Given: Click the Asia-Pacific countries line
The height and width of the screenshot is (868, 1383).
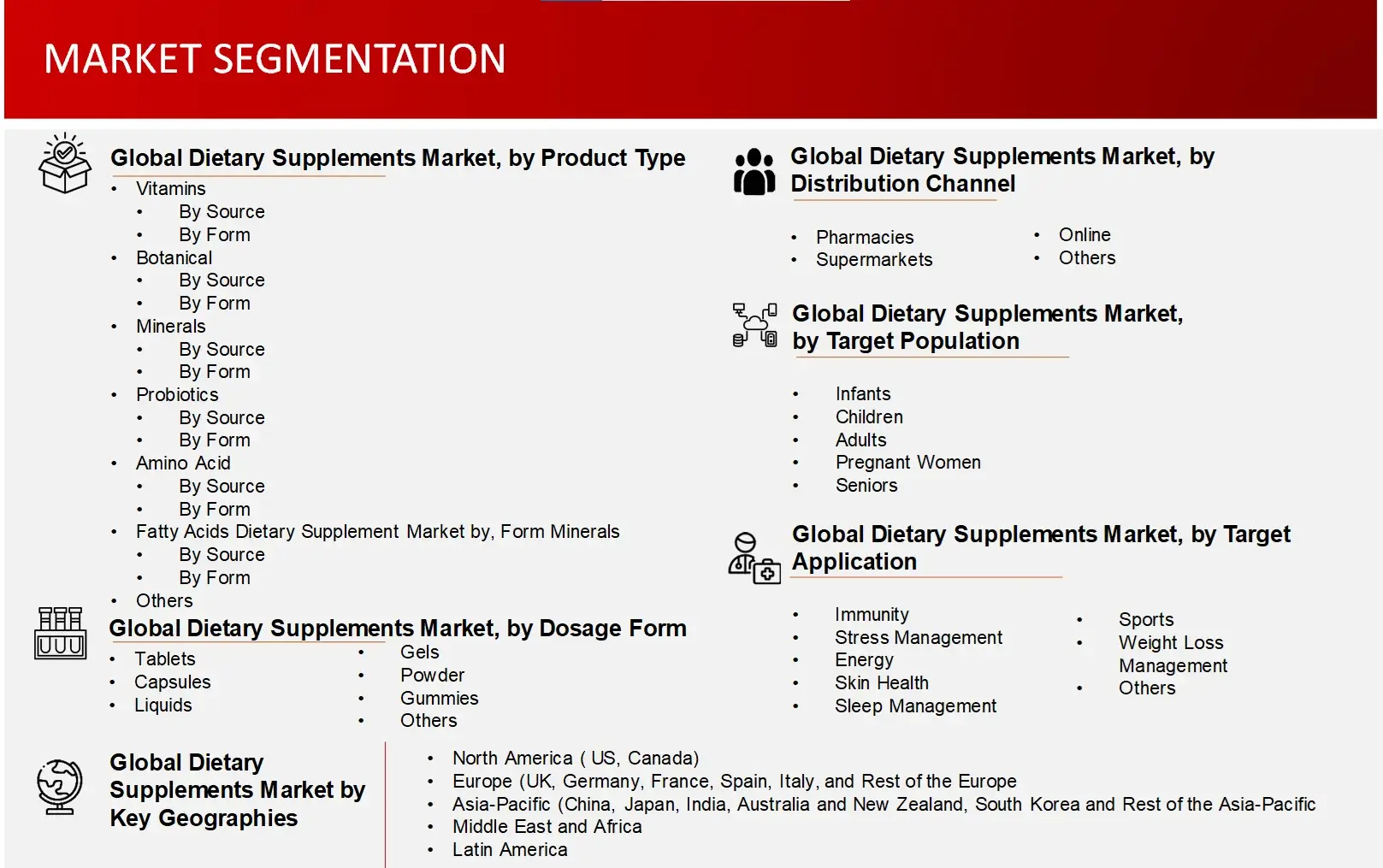Looking at the screenshot, I should tap(884, 805).
